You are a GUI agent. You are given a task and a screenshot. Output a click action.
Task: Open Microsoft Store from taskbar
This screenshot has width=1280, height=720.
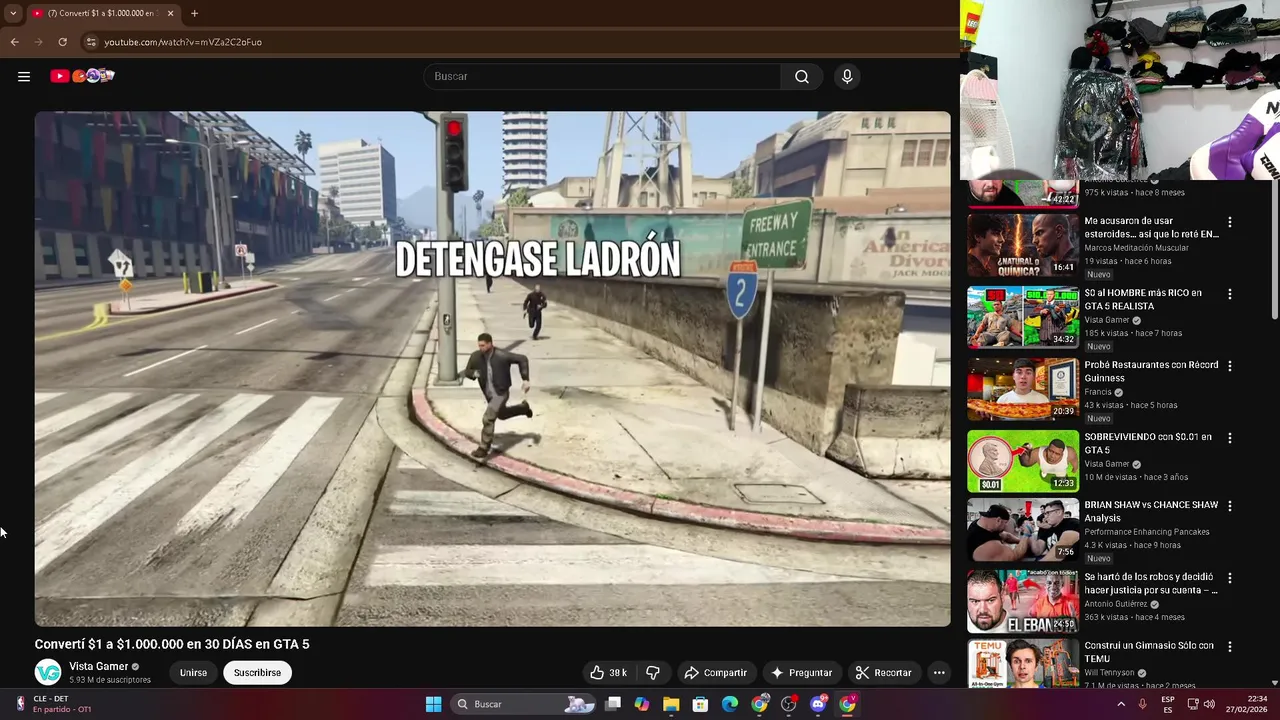pyautogui.click(x=700, y=704)
